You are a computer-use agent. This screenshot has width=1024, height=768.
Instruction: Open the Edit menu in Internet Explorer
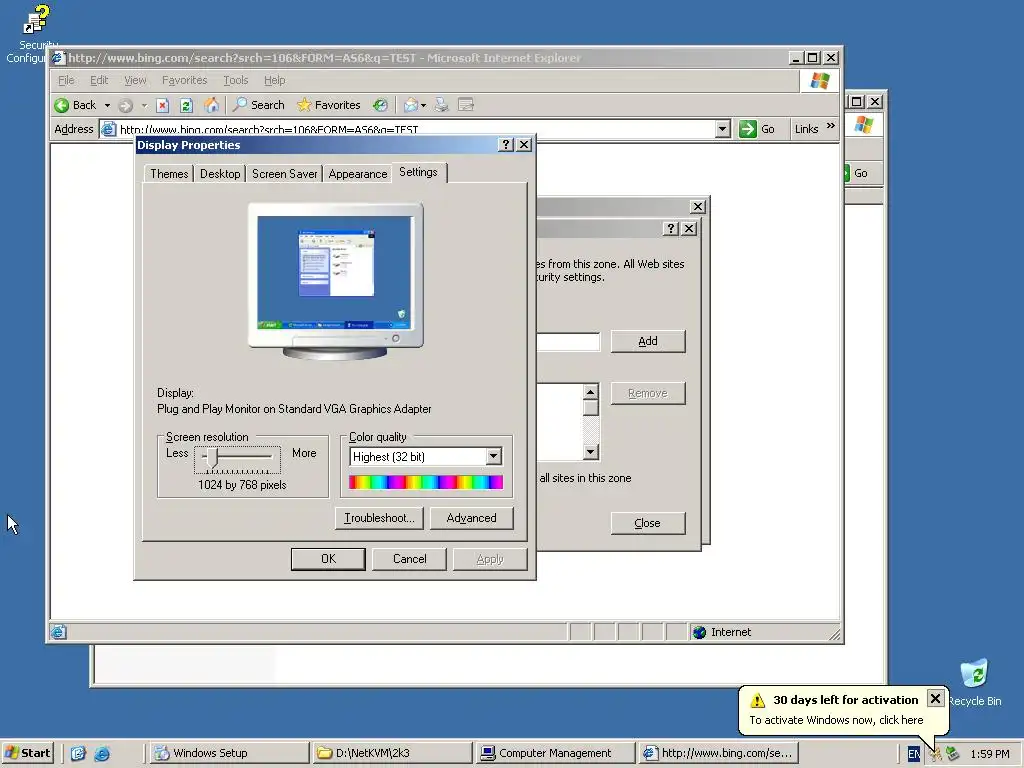99,80
